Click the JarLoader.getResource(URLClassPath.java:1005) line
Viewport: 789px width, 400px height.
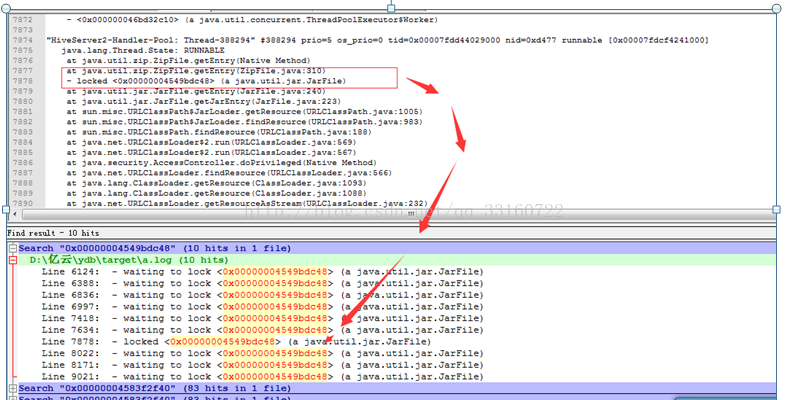click(245, 112)
